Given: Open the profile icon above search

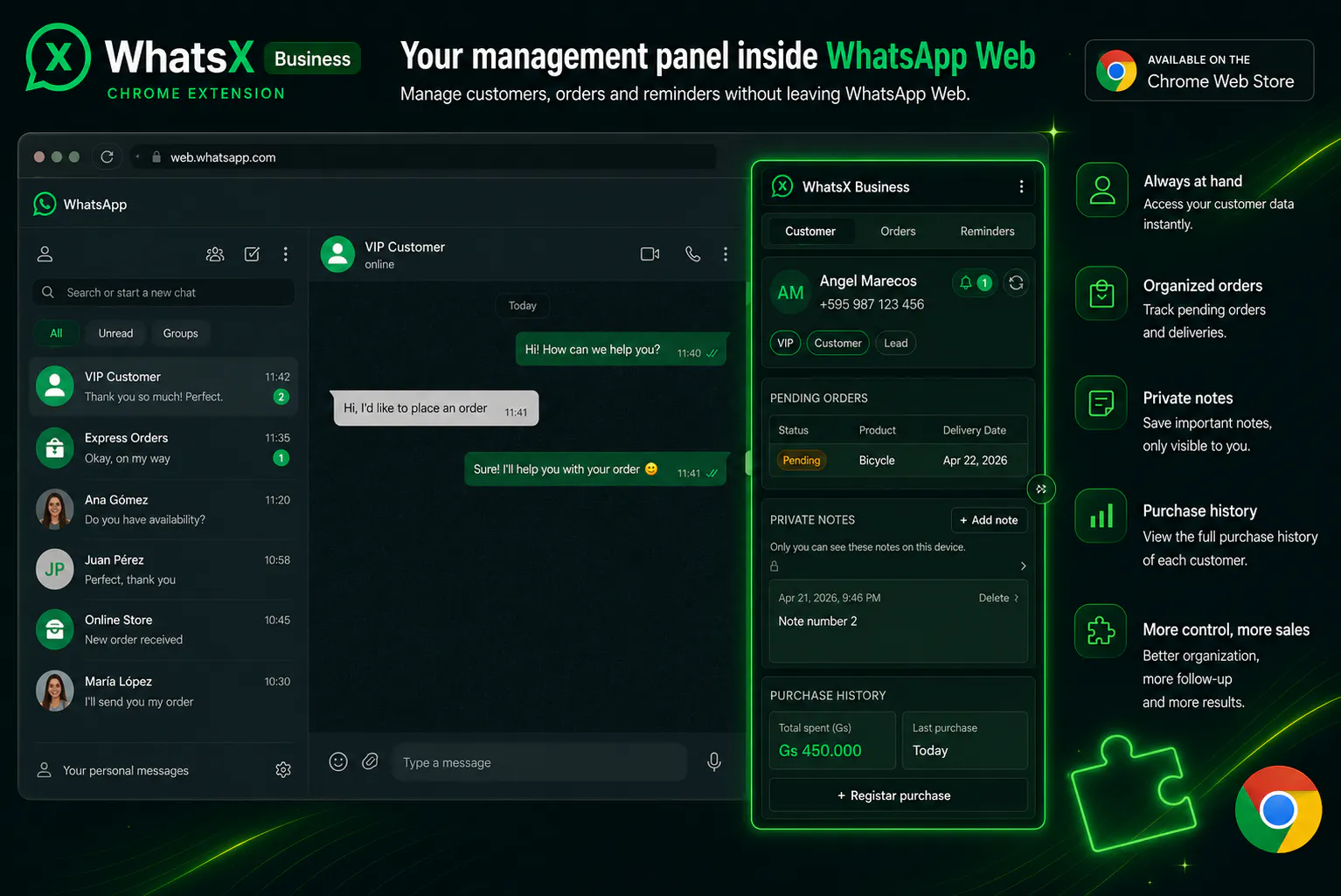Looking at the screenshot, I should click(45, 254).
